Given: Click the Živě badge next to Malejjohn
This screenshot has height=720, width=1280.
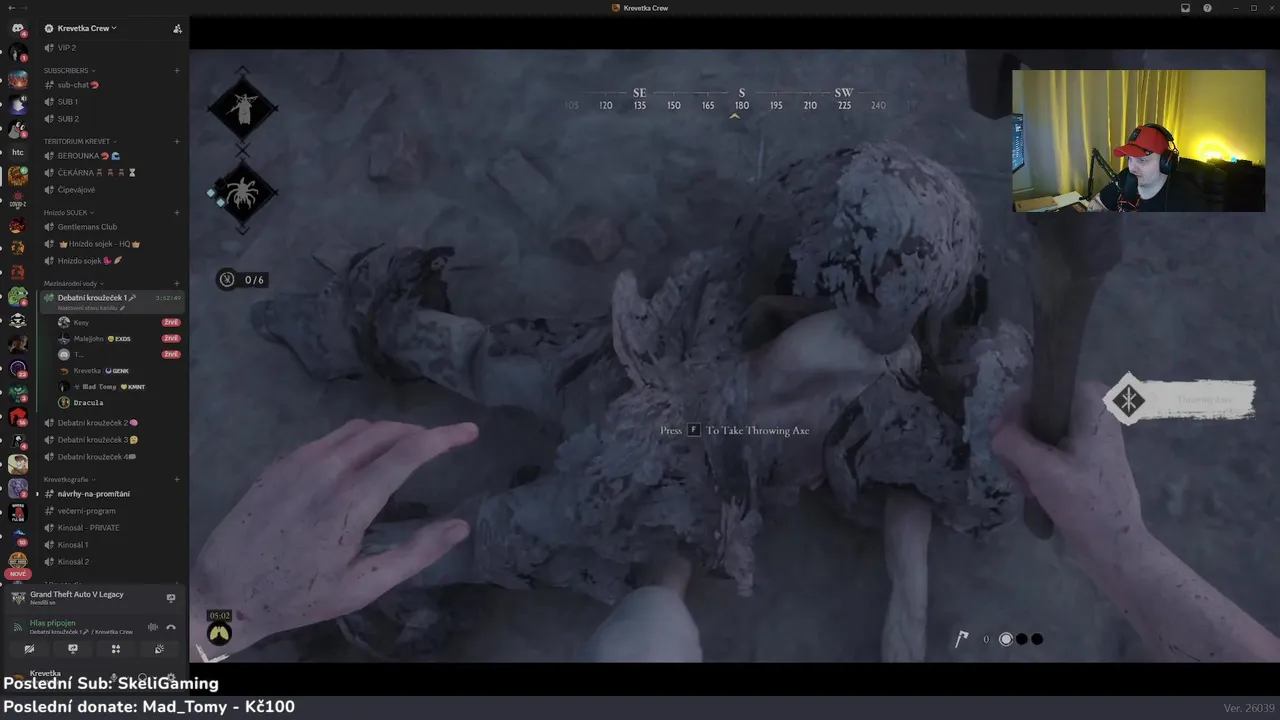Looking at the screenshot, I should 171,339.
